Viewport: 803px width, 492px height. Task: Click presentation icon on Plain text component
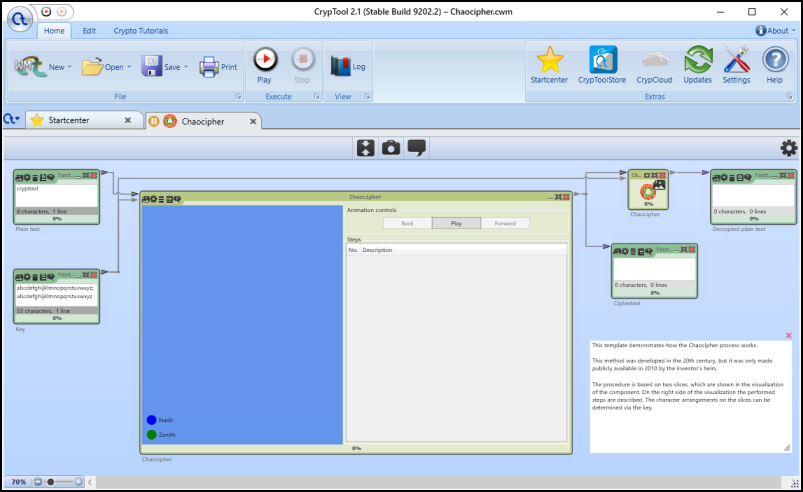pyautogui.click(x=19, y=178)
